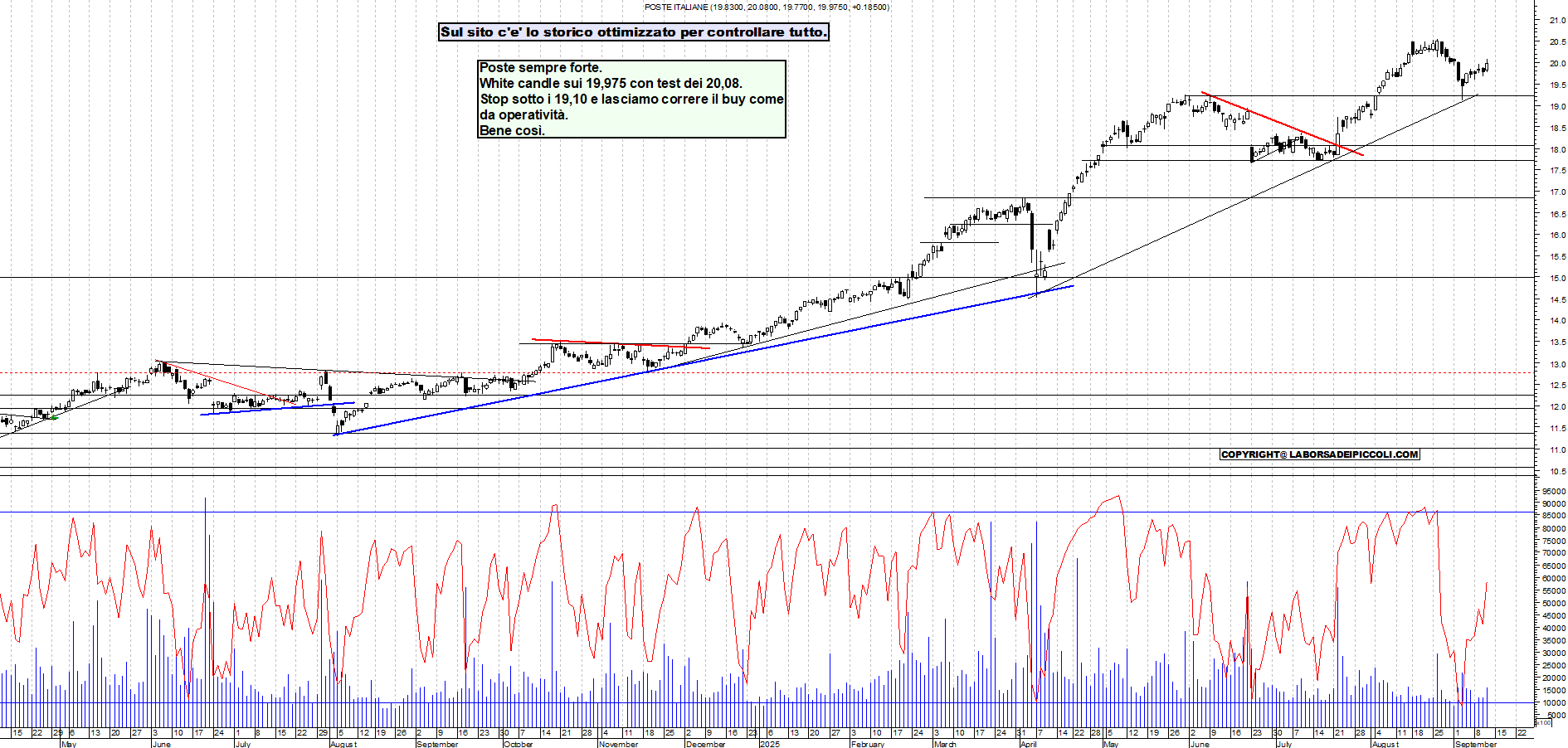The height and width of the screenshot is (748, 1568).
Task: Select the 14.5 price axis label
Action: click(x=1557, y=300)
